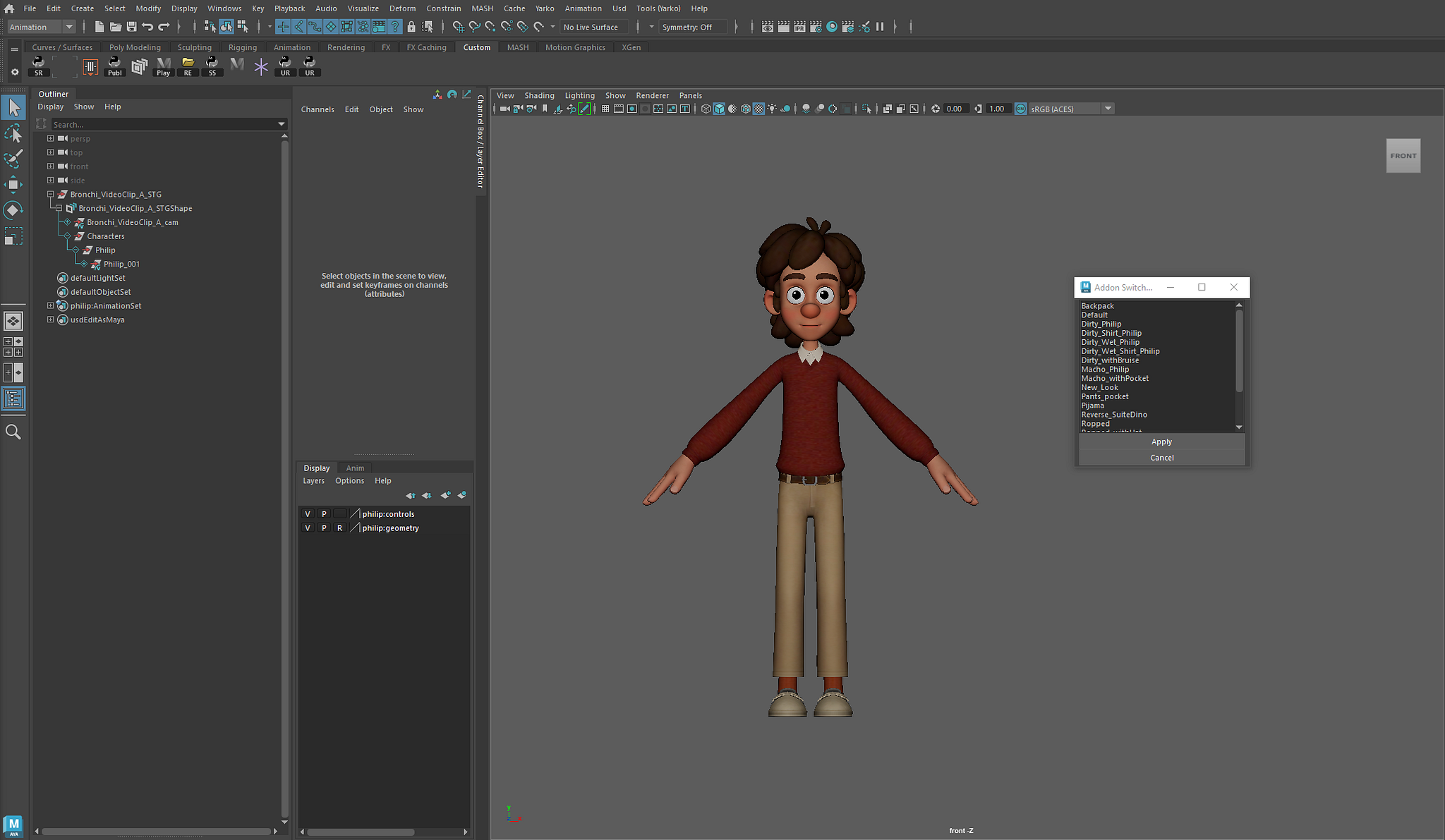Toggle playback P of philip:geometry layer
Image resolution: width=1445 pixels, height=840 pixels.
(x=324, y=528)
